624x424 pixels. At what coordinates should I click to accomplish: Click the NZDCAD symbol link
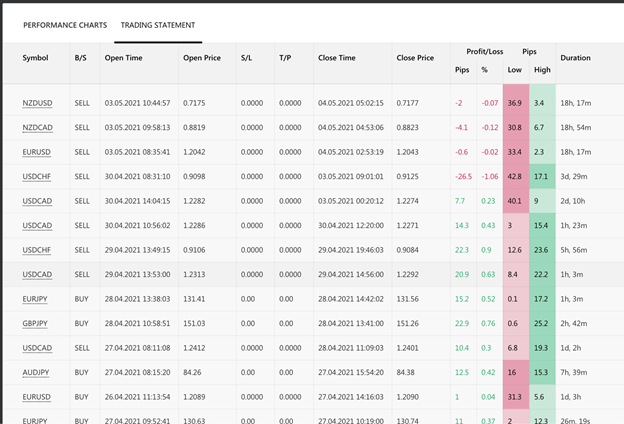[x=39, y=127]
